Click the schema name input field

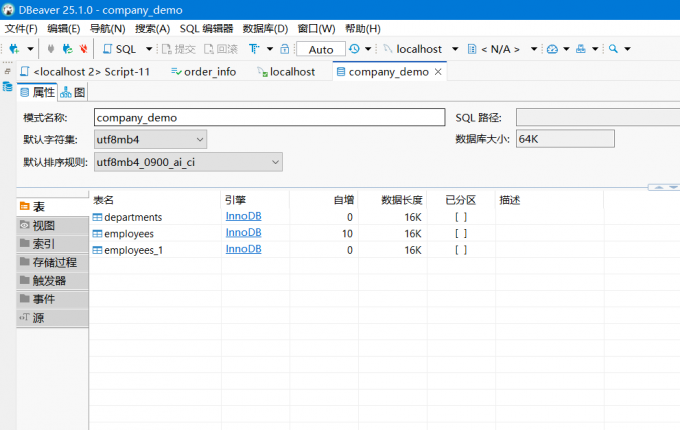click(x=268, y=117)
